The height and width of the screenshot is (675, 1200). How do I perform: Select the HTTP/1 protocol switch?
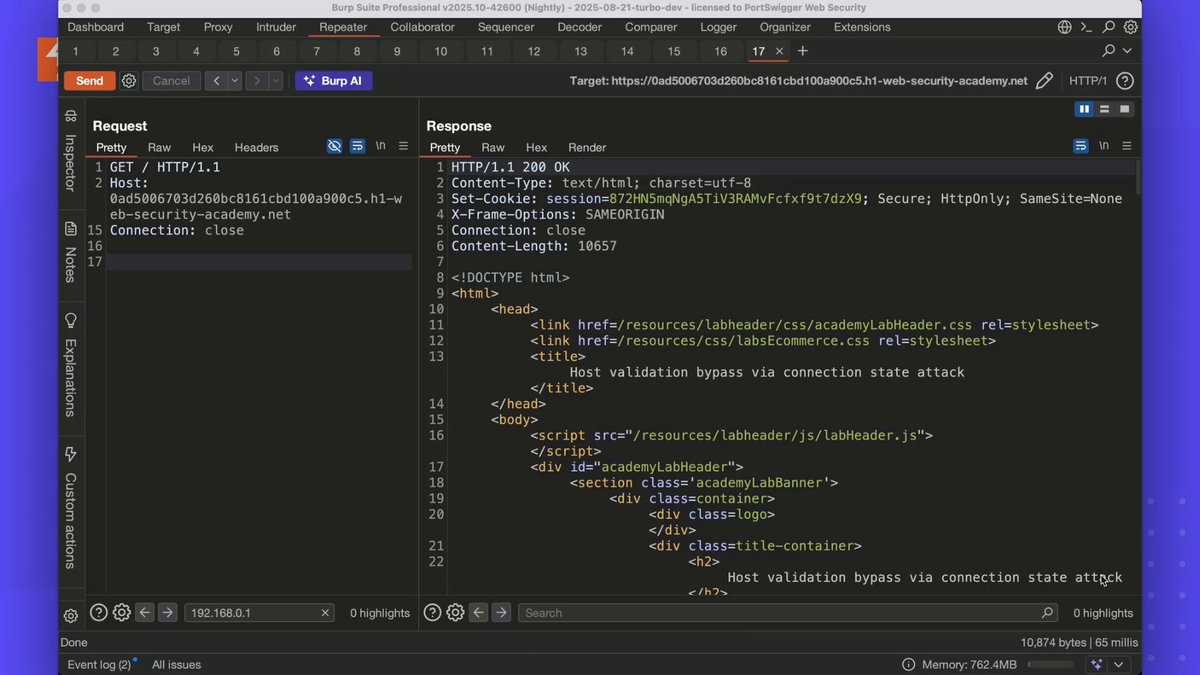tap(1088, 81)
